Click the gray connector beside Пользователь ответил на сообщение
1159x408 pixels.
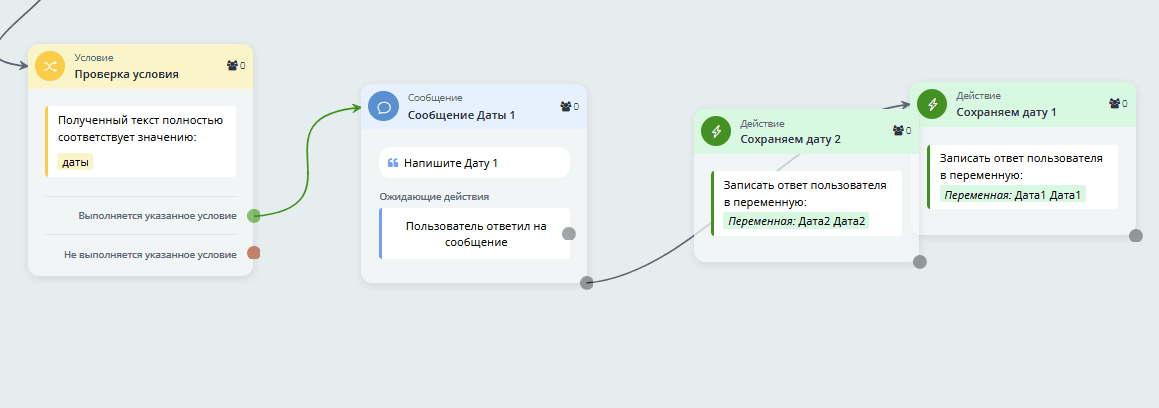(569, 234)
